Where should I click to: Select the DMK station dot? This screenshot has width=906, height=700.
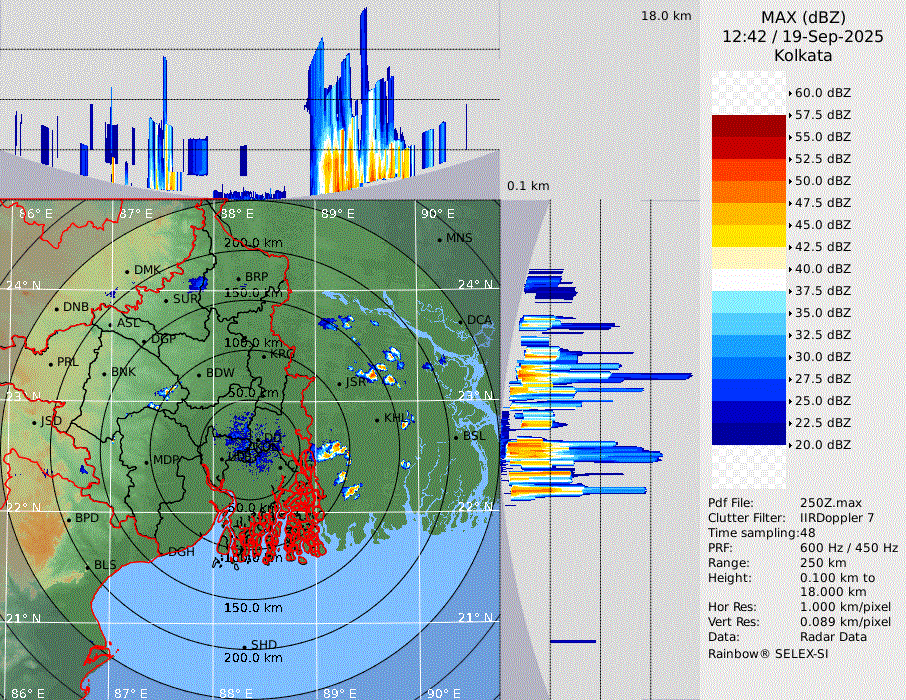[x=128, y=271]
